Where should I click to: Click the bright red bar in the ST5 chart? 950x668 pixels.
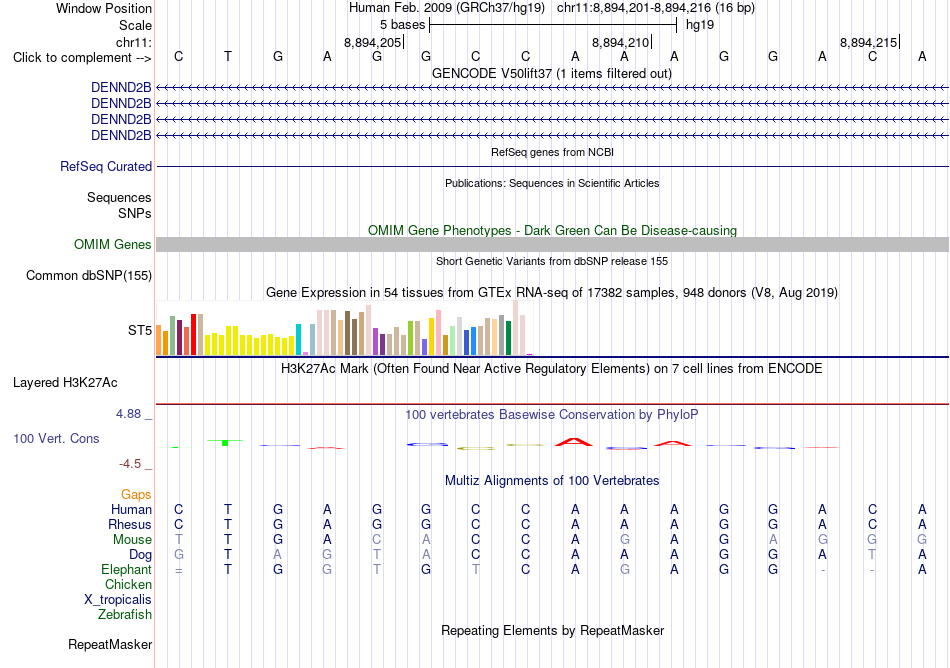(193, 334)
